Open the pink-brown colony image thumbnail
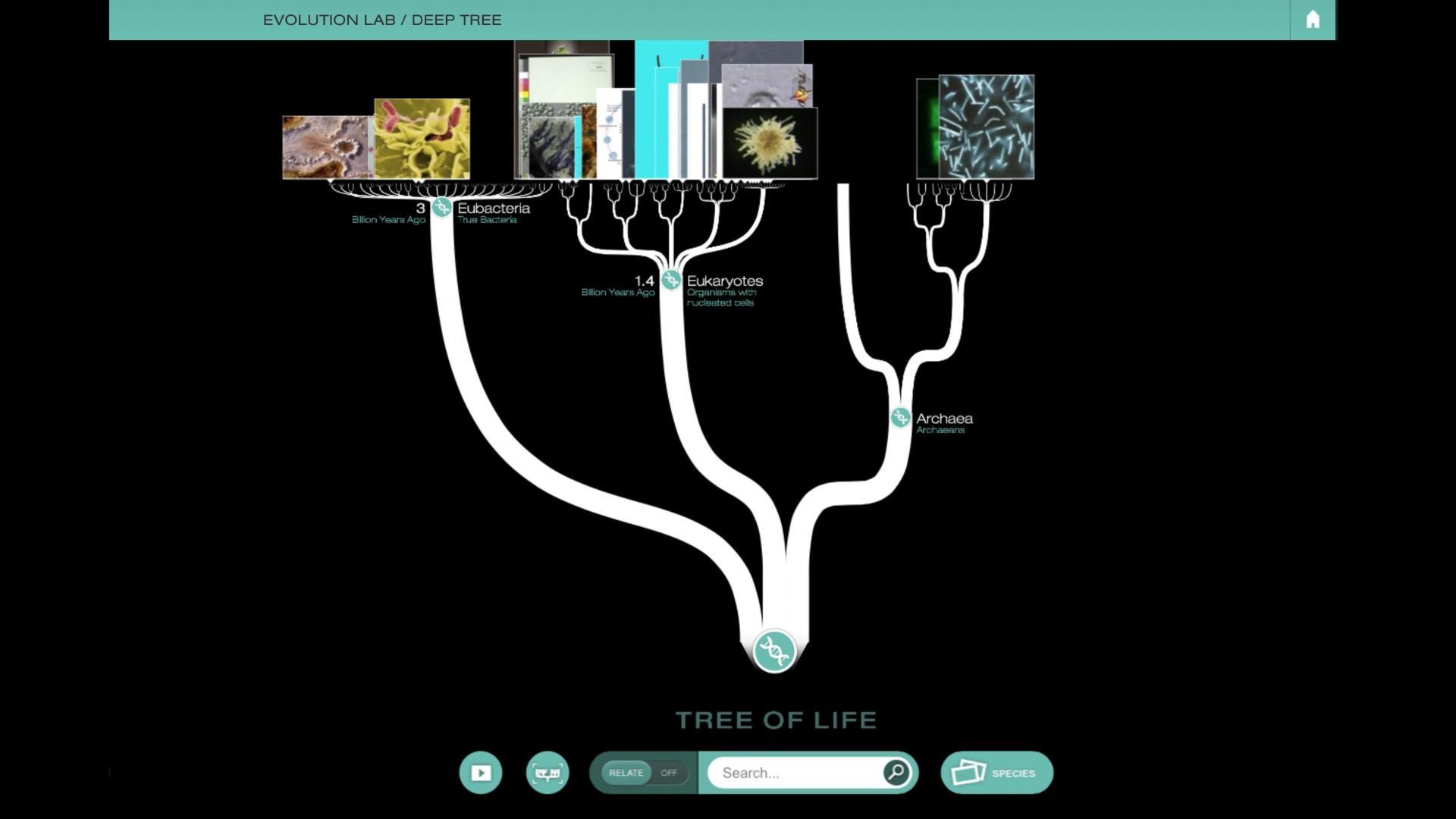Viewport: 1456px width, 819px height. tap(326, 148)
